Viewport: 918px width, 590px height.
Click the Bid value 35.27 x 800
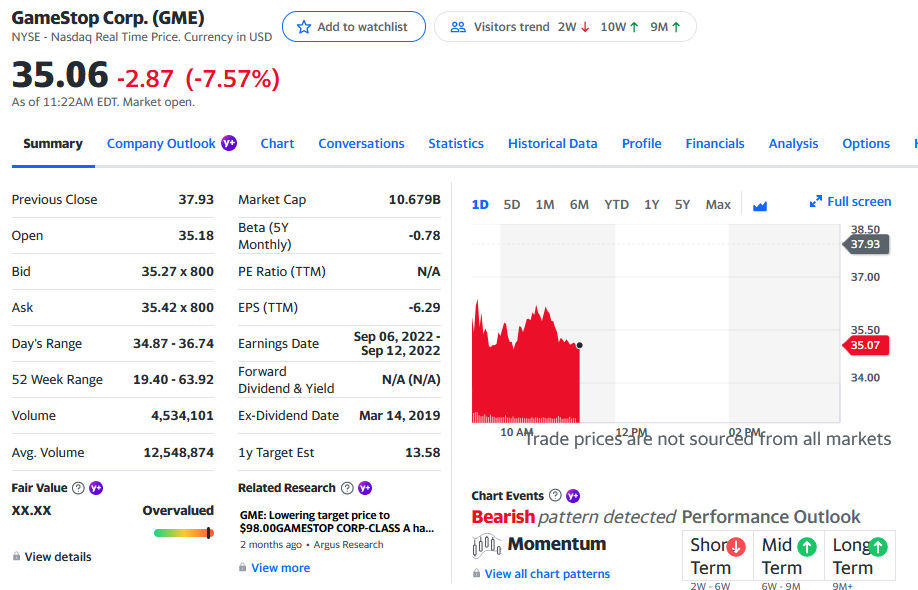tap(177, 272)
